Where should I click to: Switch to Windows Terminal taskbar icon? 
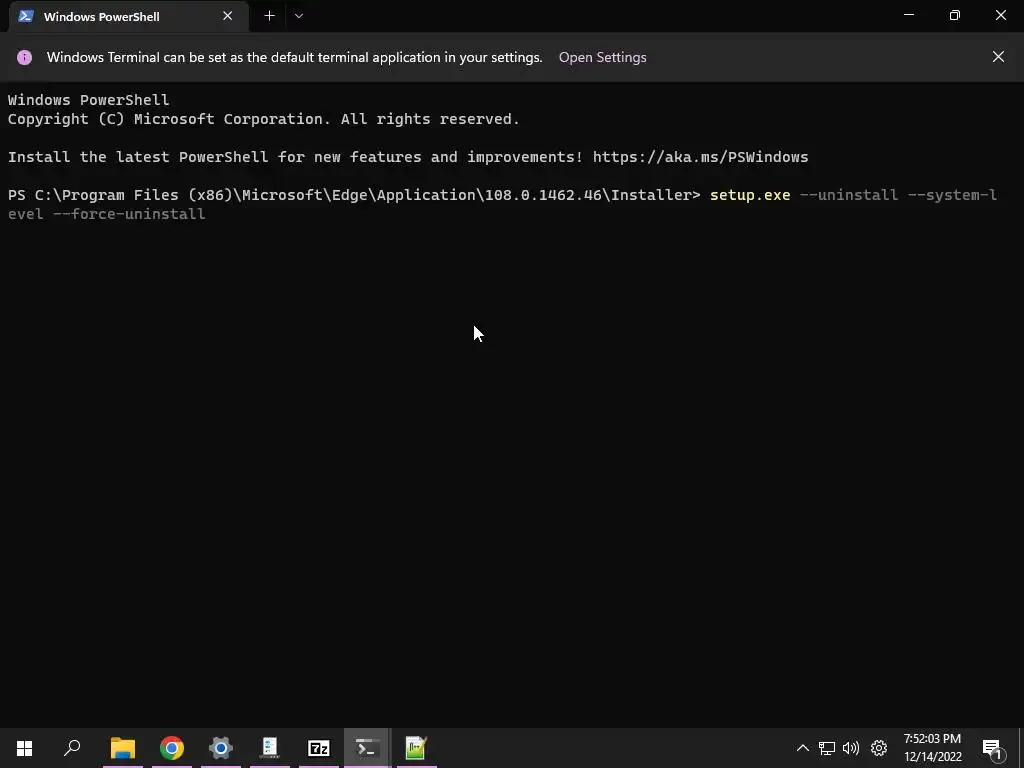[x=368, y=748]
